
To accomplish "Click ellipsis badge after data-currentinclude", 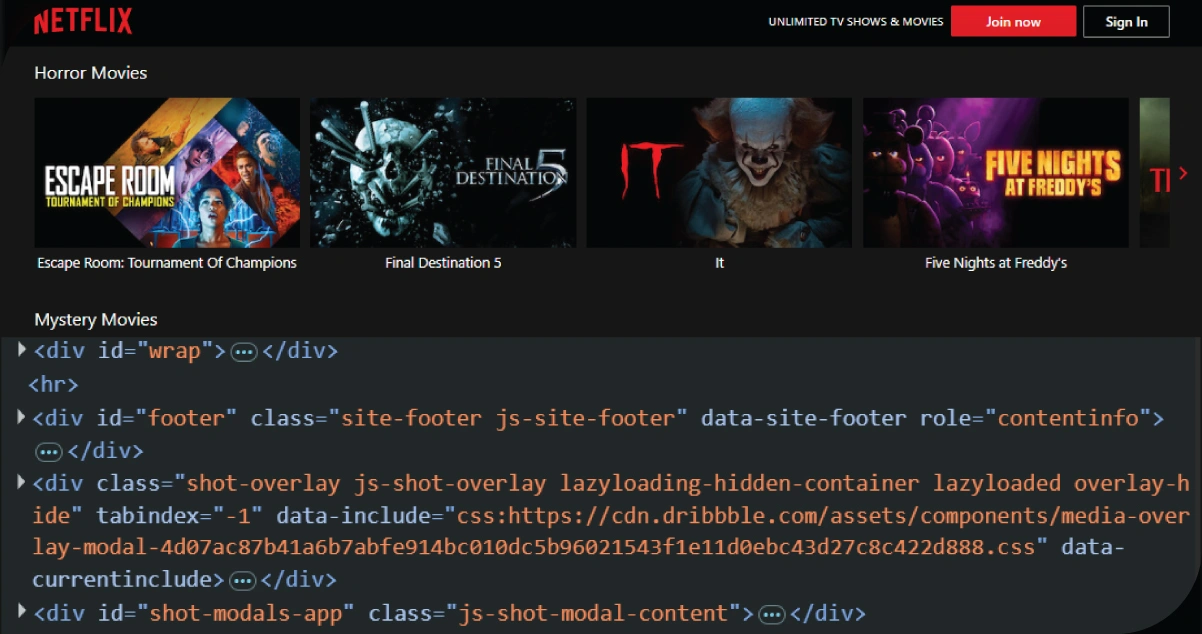I will pos(243,581).
